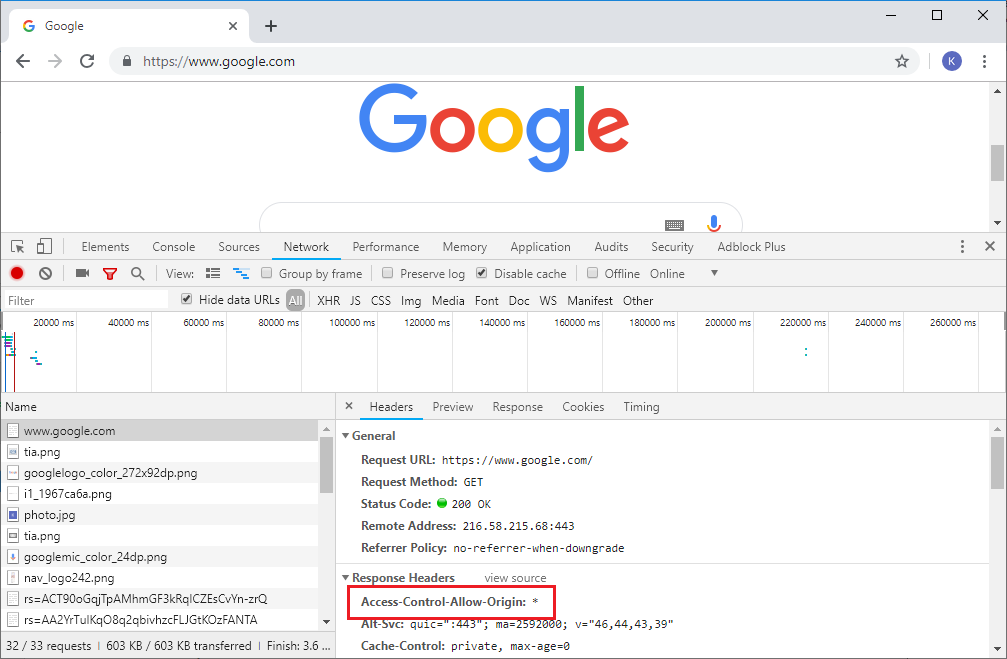Bookmark this page with the star
The height and width of the screenshot is (659, 1007).
[x=902, y=61]
